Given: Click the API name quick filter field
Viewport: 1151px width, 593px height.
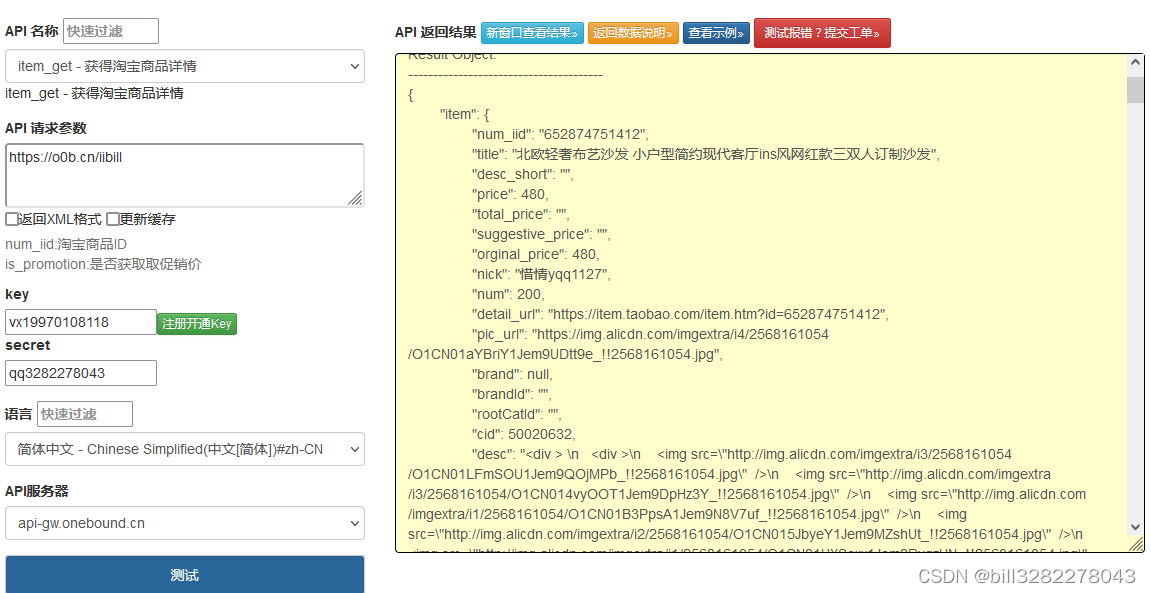Looking at the screenshot, I should pos(111,31).
